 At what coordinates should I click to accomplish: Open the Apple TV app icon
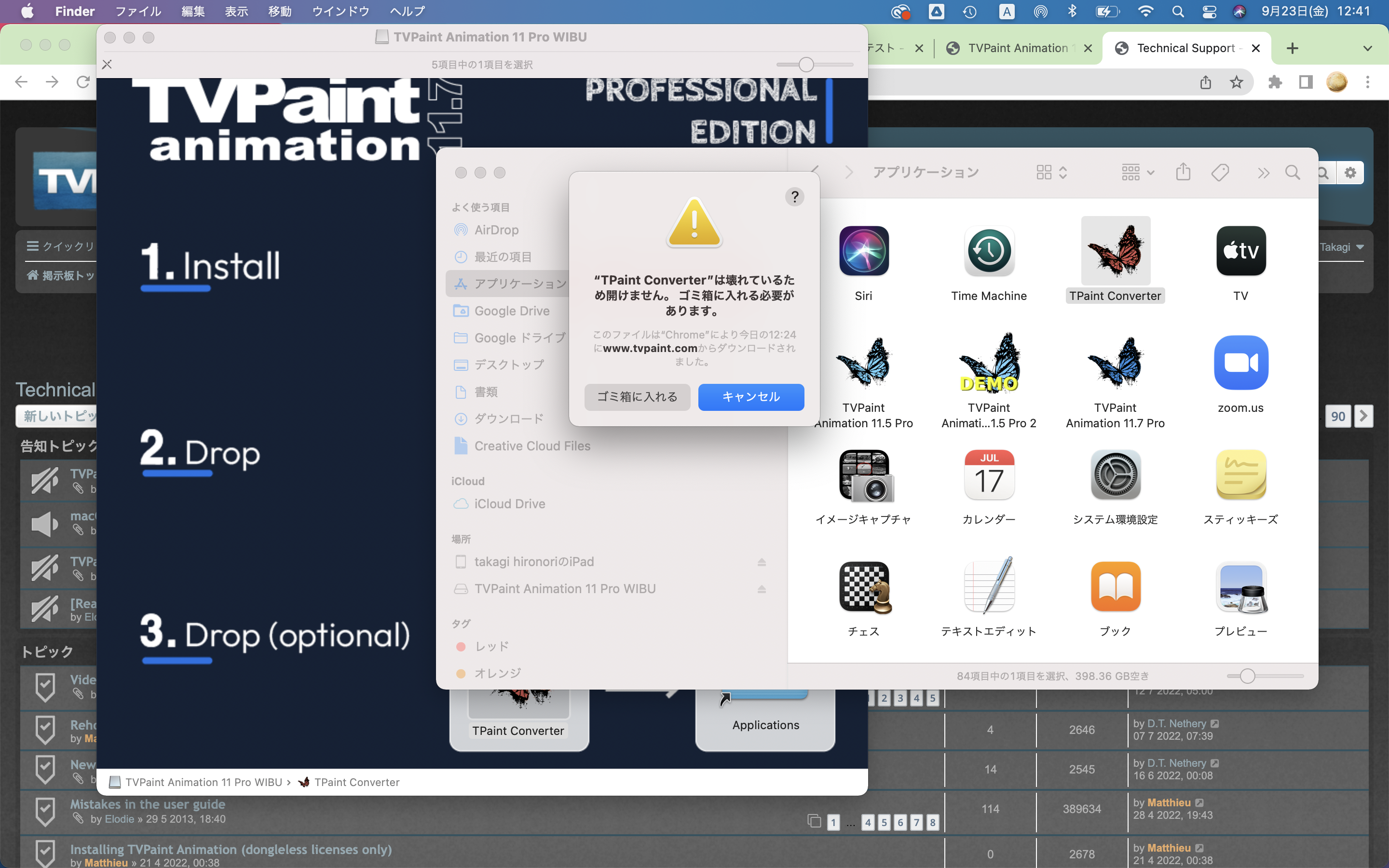coord(1241,251)
